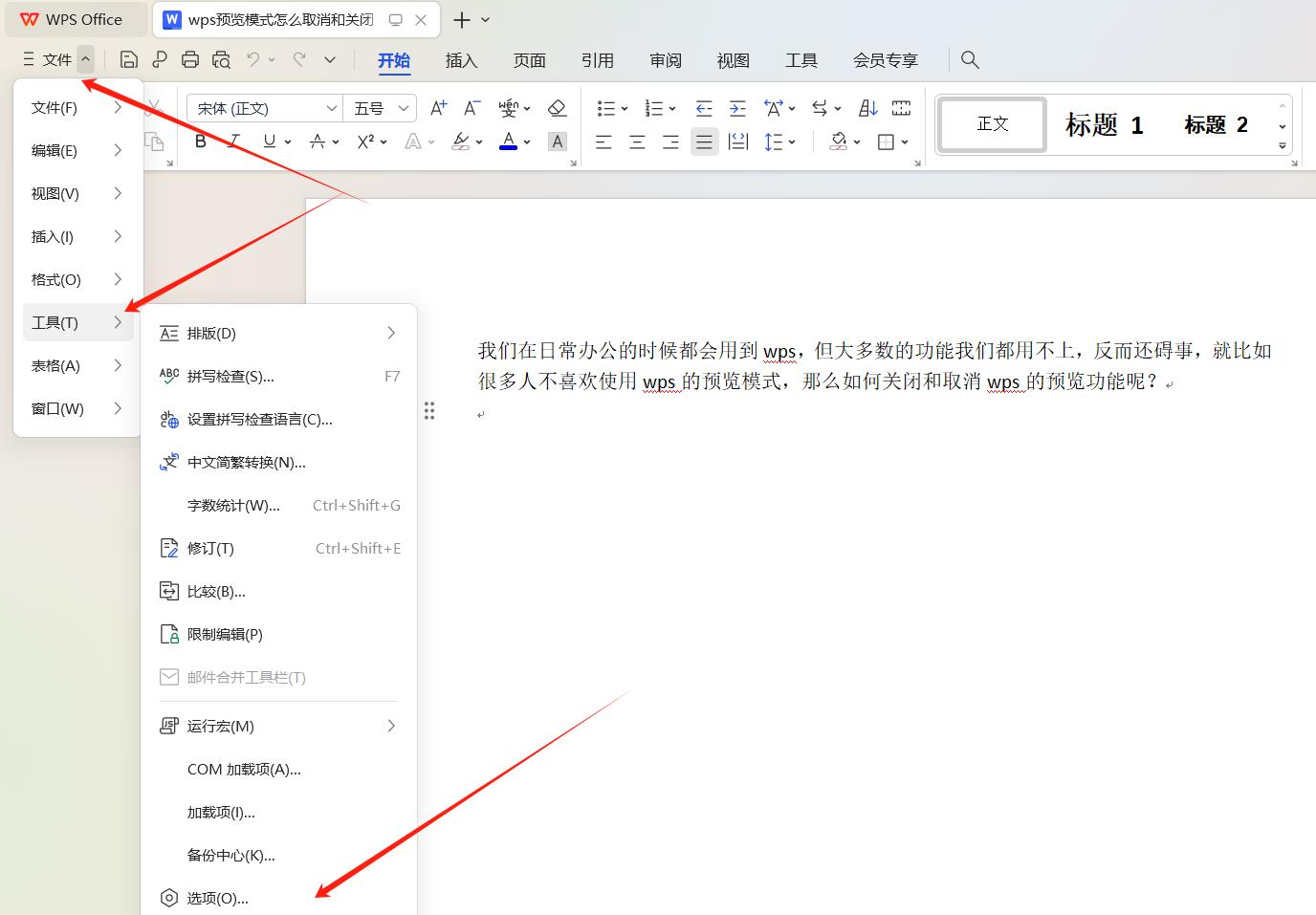Select justify alignment

(704, 142)
